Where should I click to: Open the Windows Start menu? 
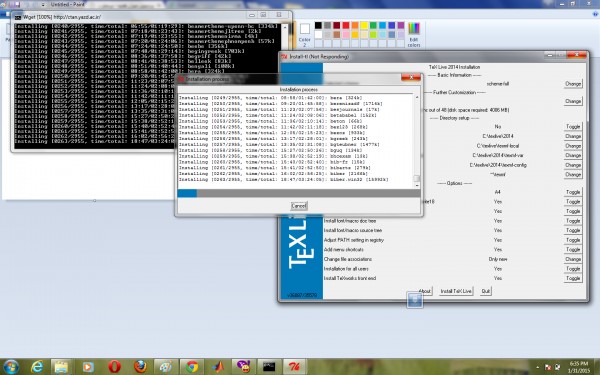click(11, 367)
